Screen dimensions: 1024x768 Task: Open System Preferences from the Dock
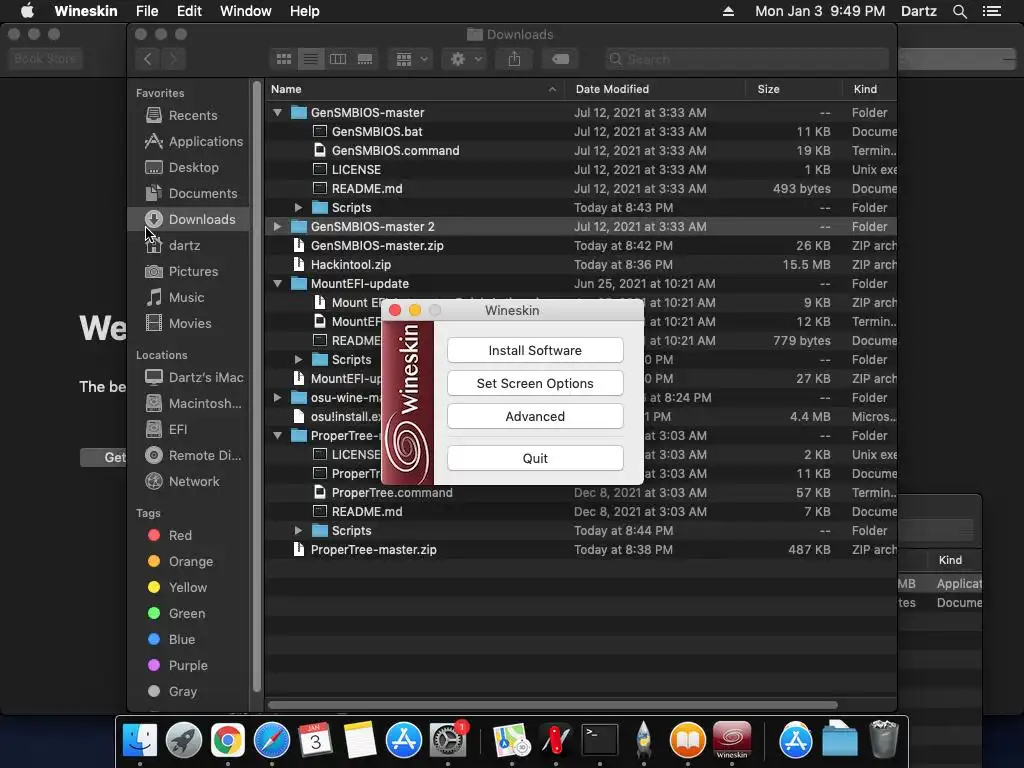[x=447, y=741]
